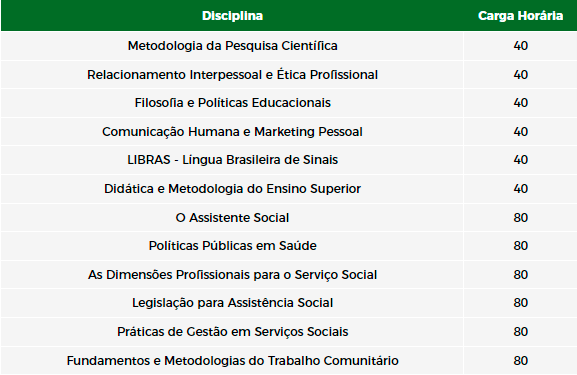Click As Dimensões Profissionais para o Serviço Social
This screenshot has width=577, height=375.
coord(232,275)
